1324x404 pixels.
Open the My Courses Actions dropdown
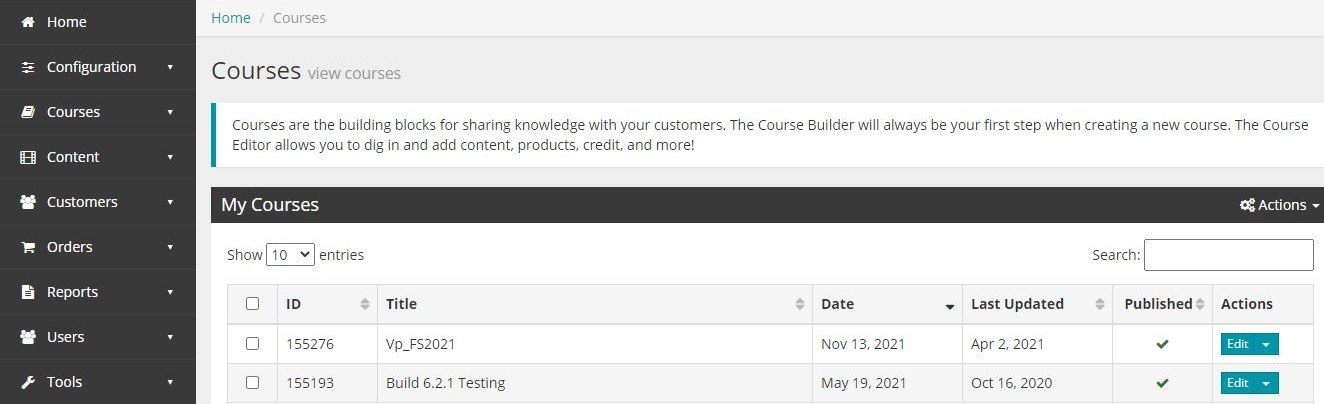click(1279, 205)
